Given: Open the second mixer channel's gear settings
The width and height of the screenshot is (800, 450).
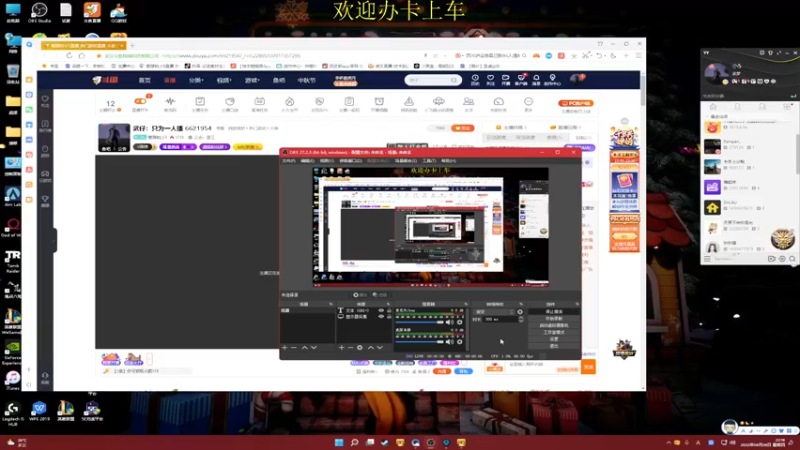Looking at the screenshot, I should tap(460, 342).
